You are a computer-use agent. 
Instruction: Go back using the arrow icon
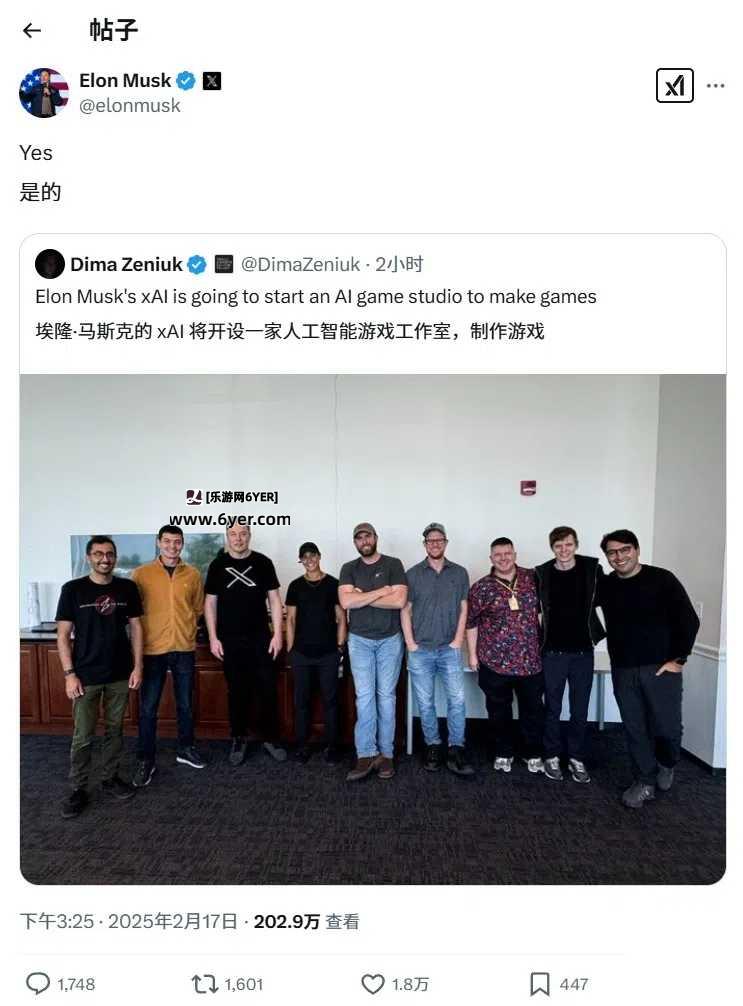tap(31, 30)
